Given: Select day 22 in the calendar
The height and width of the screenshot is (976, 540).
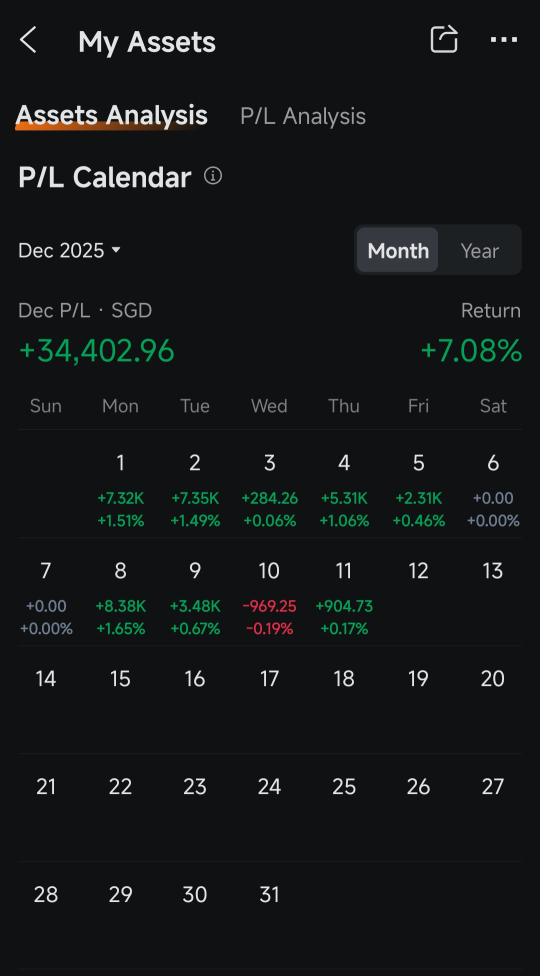Looking at the screenshot, I should point(121,787).
